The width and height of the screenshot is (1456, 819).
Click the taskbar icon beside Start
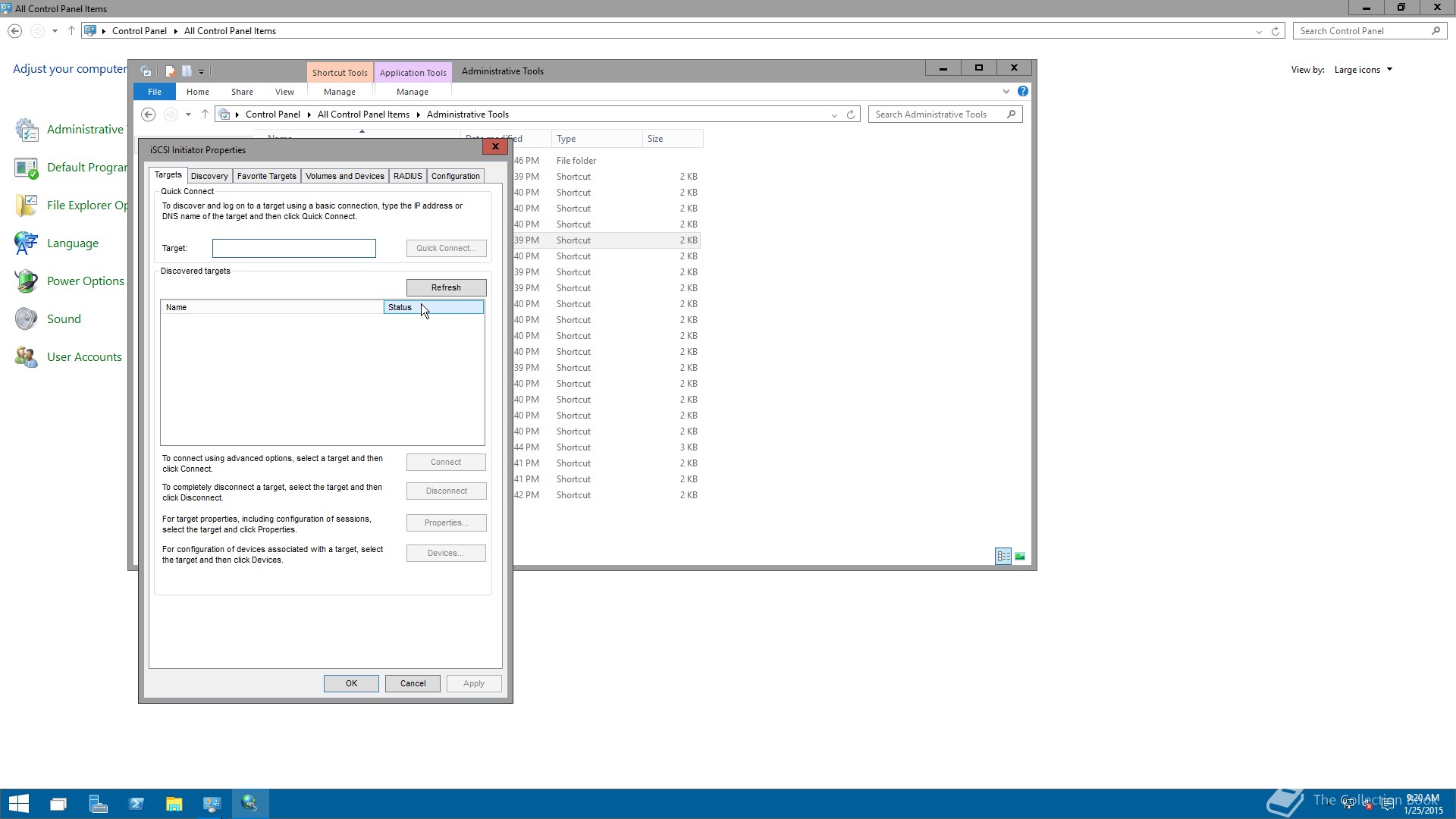point(58,804)
